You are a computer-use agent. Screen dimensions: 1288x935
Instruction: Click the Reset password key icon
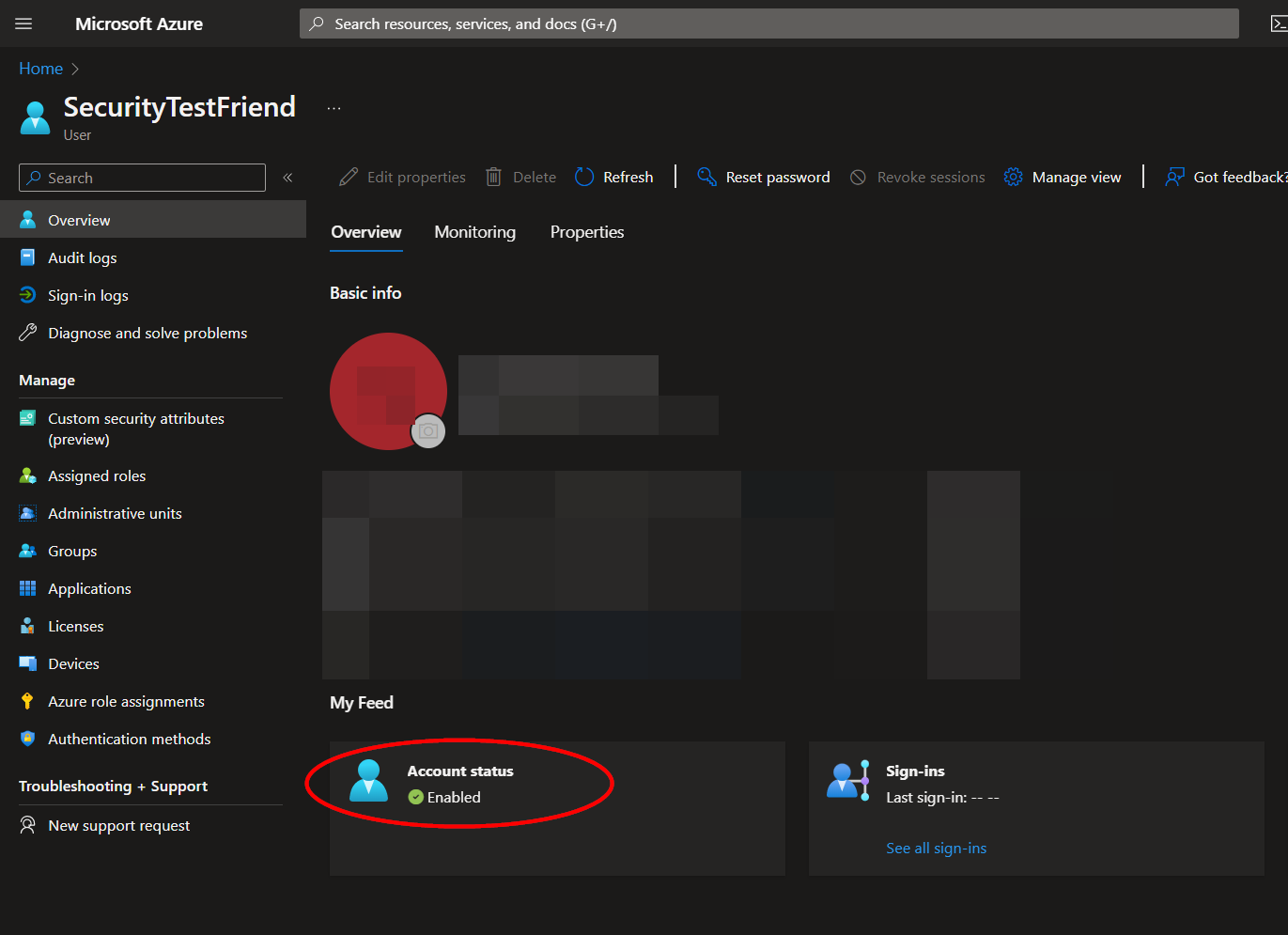(706, 177)
